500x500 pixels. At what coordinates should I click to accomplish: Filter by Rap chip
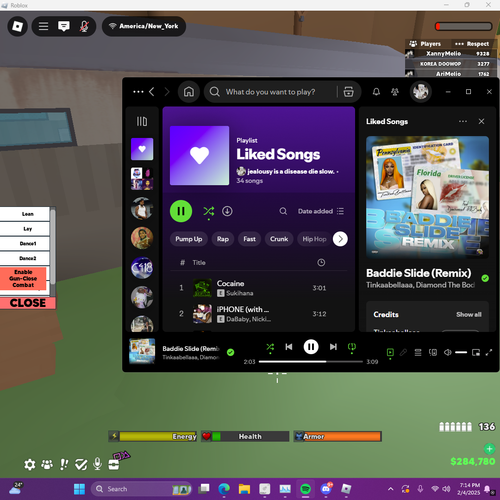[223, 239]
